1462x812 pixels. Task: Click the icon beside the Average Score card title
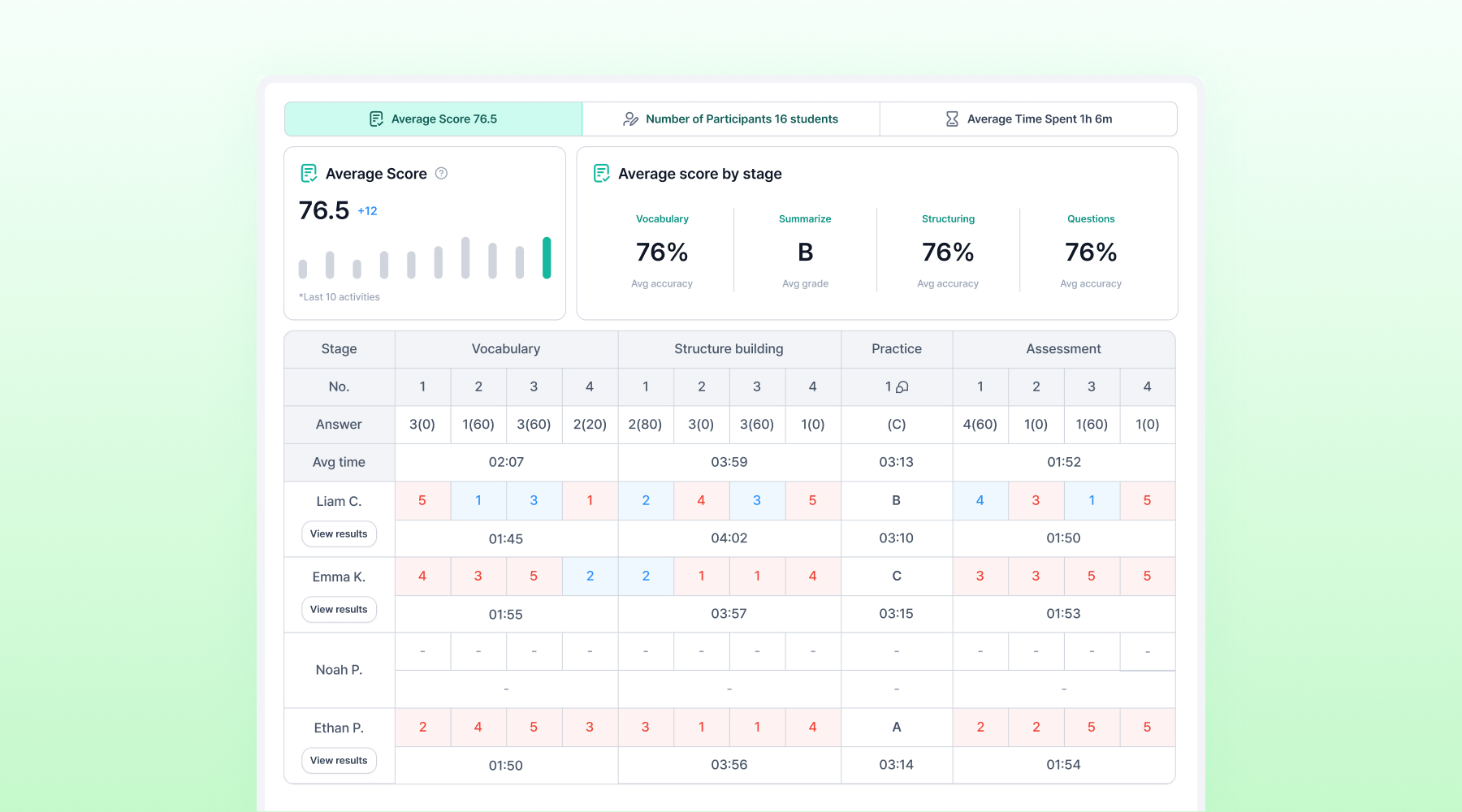point(309,173)
